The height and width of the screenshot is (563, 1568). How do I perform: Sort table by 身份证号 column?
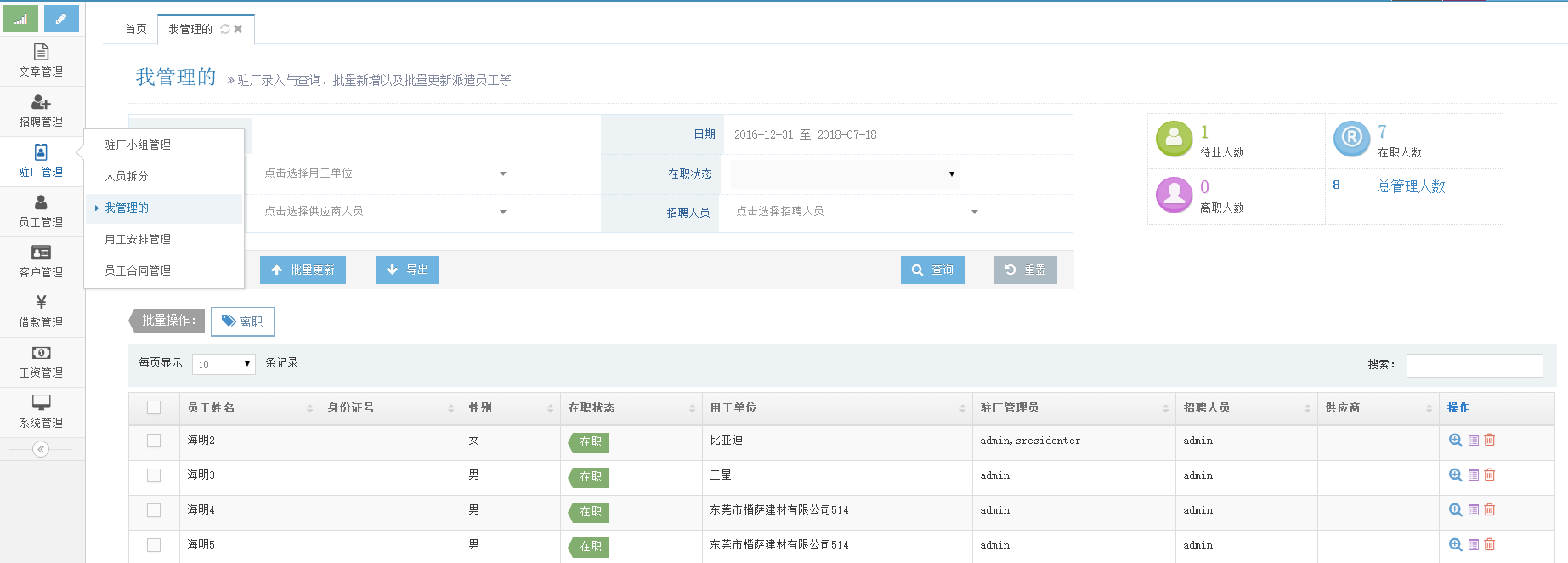pos(391,408)
